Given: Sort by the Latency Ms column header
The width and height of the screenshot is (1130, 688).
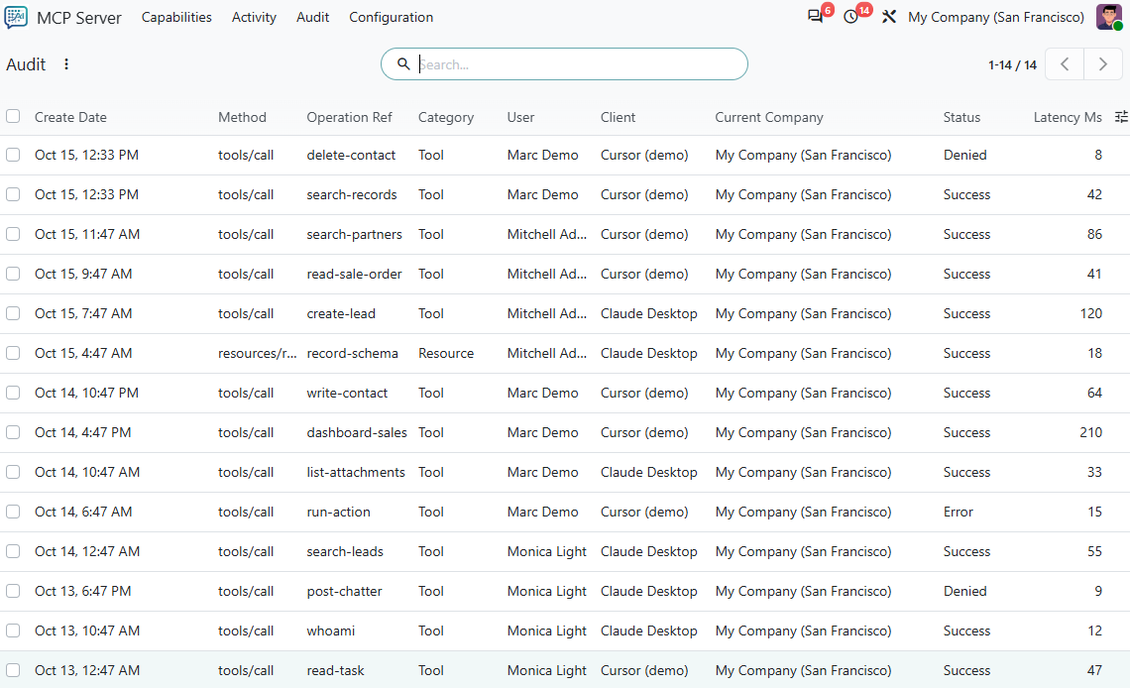Looking at the screenshot, I should coord(1067,117).
